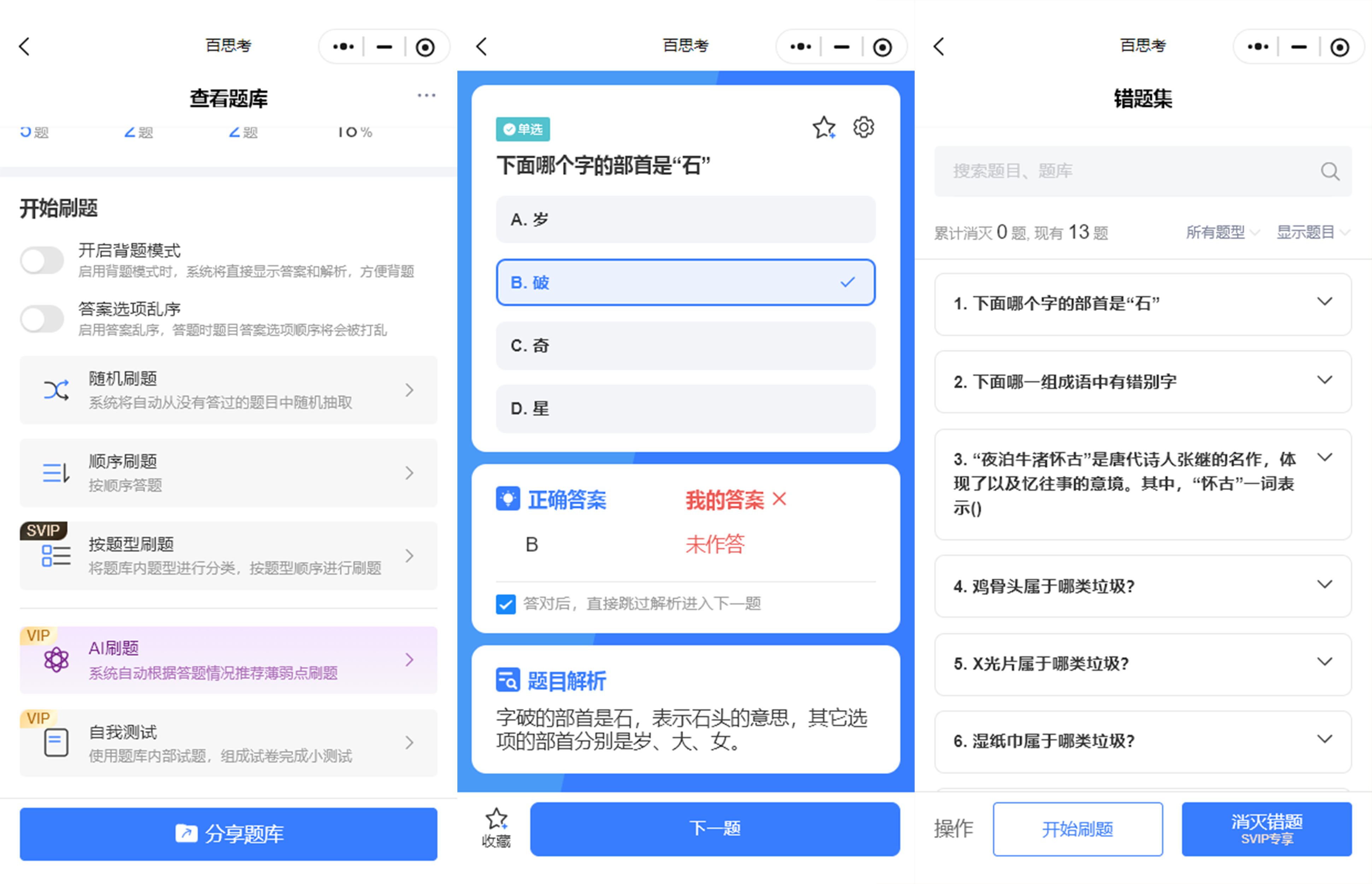Select answer option D. 星
The image size is (1372, 884).
pyautogui.click(x=685, y=409)
